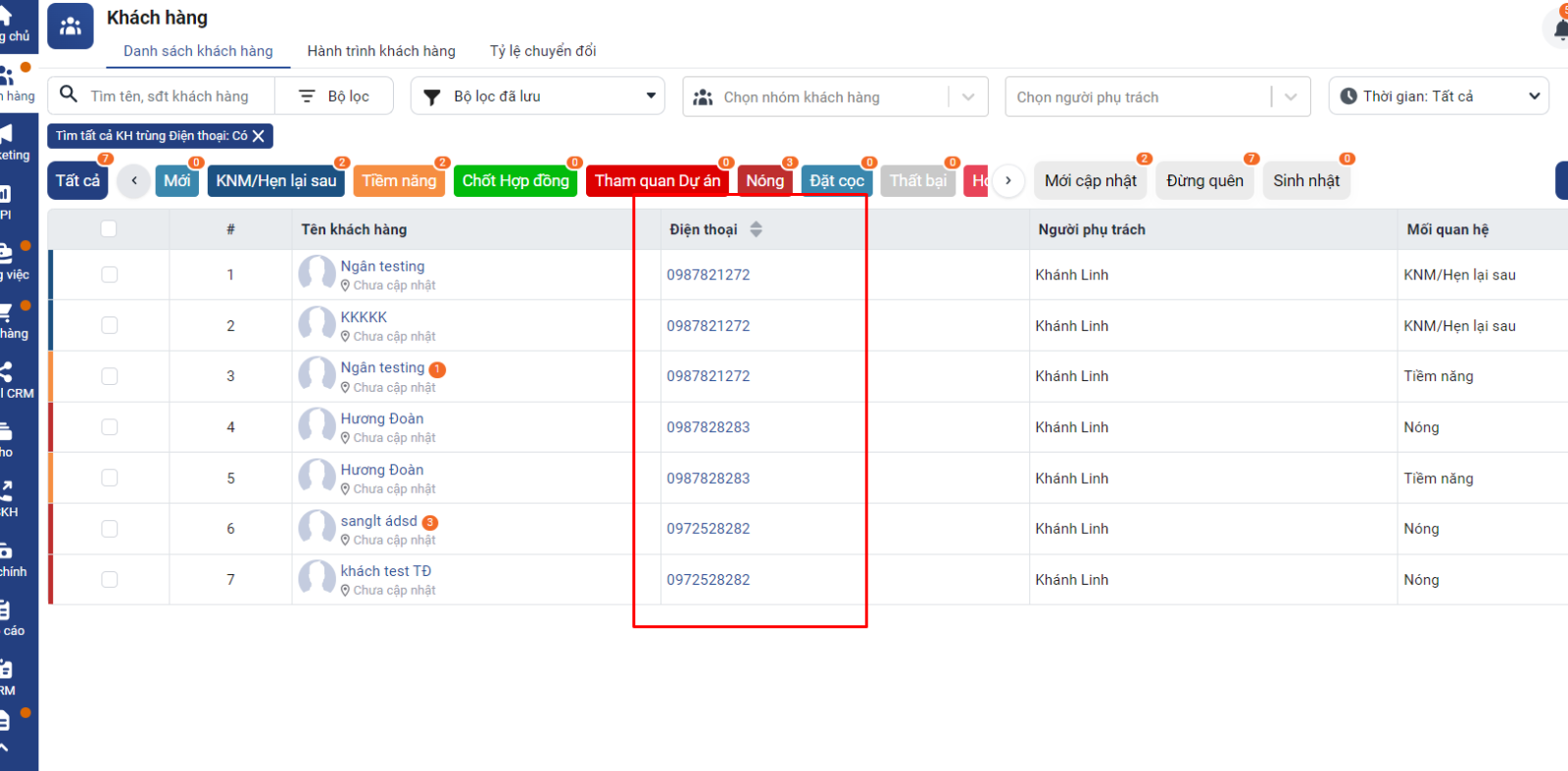Toggle the select-all header checkbox
Screen dimensions: 1568x771
click(109, 229)
